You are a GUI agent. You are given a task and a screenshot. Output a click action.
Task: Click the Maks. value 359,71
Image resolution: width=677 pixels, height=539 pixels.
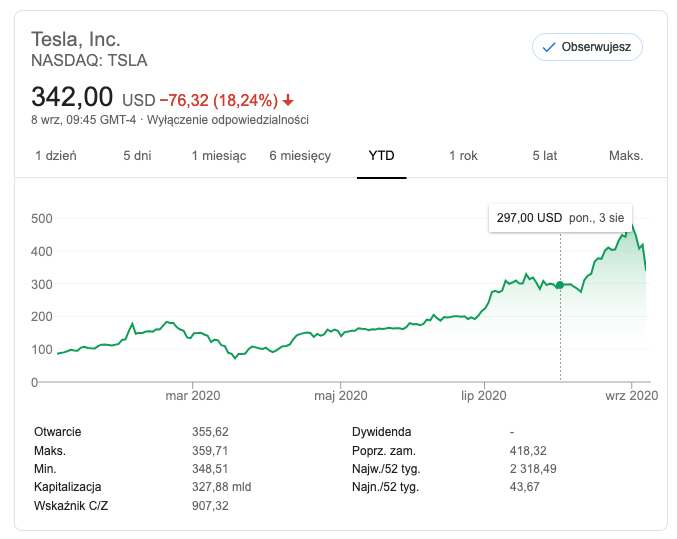tap(210, 450)
